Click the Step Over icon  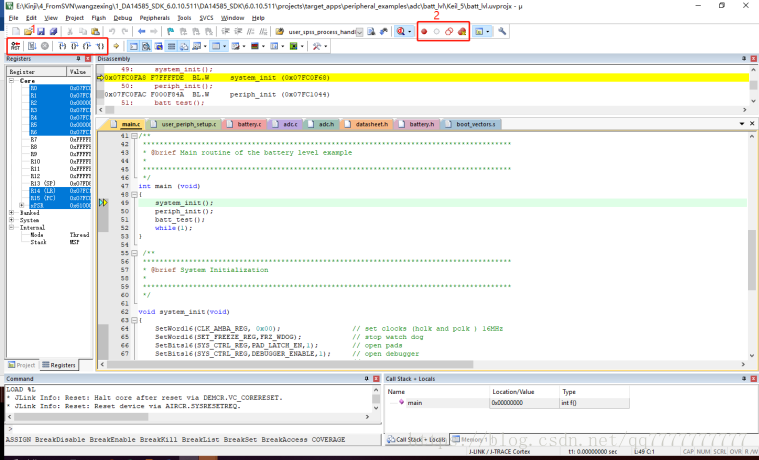pyautogui.click(x=75, y=46)
